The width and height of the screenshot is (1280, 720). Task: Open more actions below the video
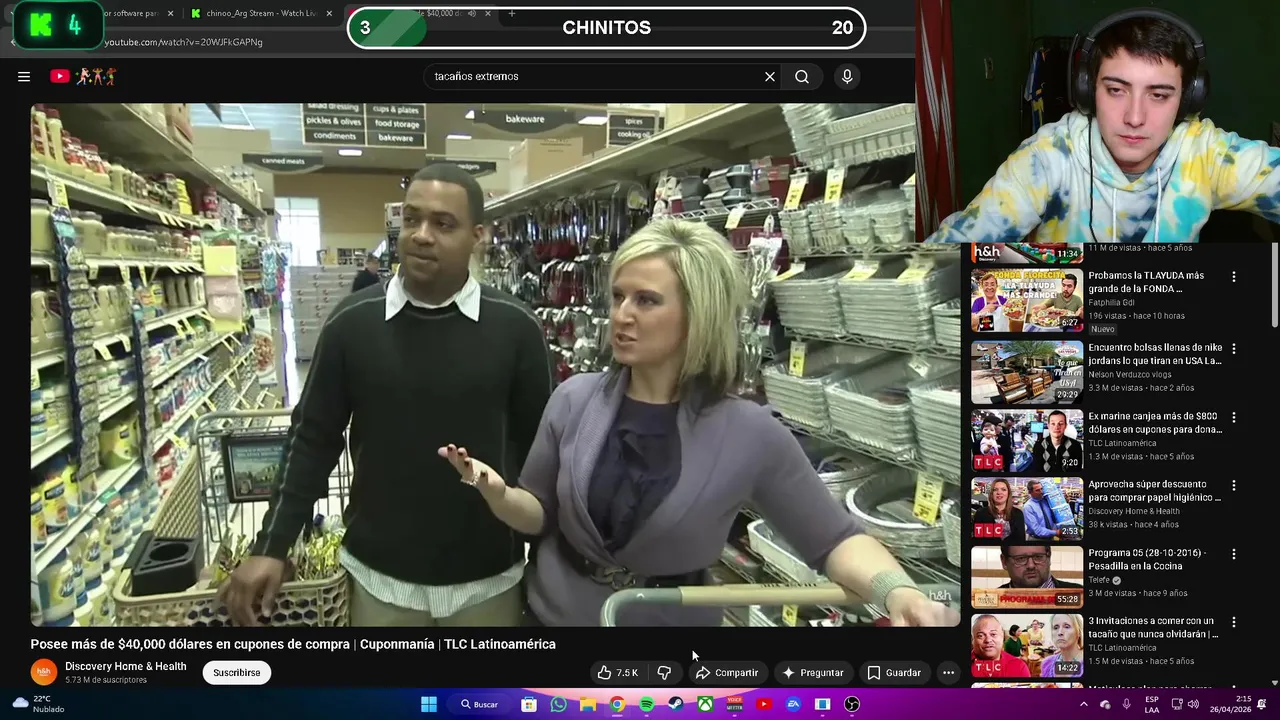(x=948, y=673)
